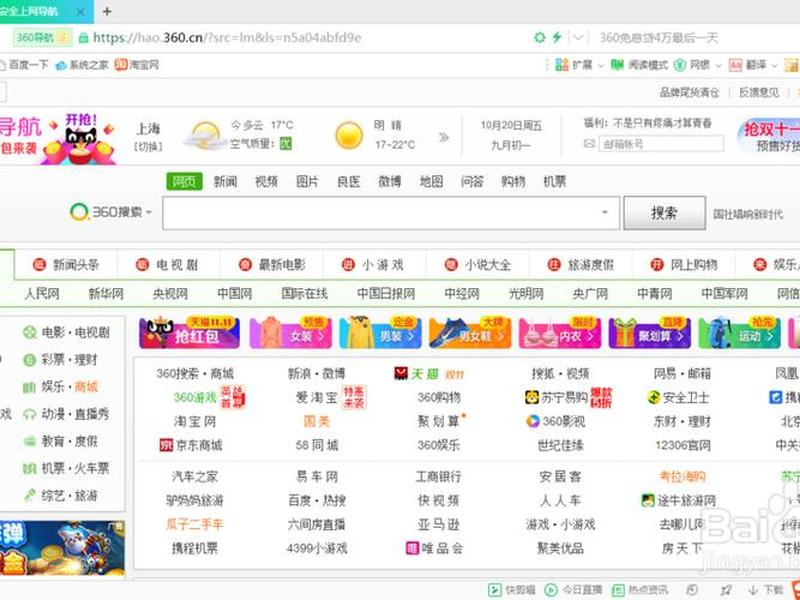Click 今日直播 in the status bar

coord(573,590)
